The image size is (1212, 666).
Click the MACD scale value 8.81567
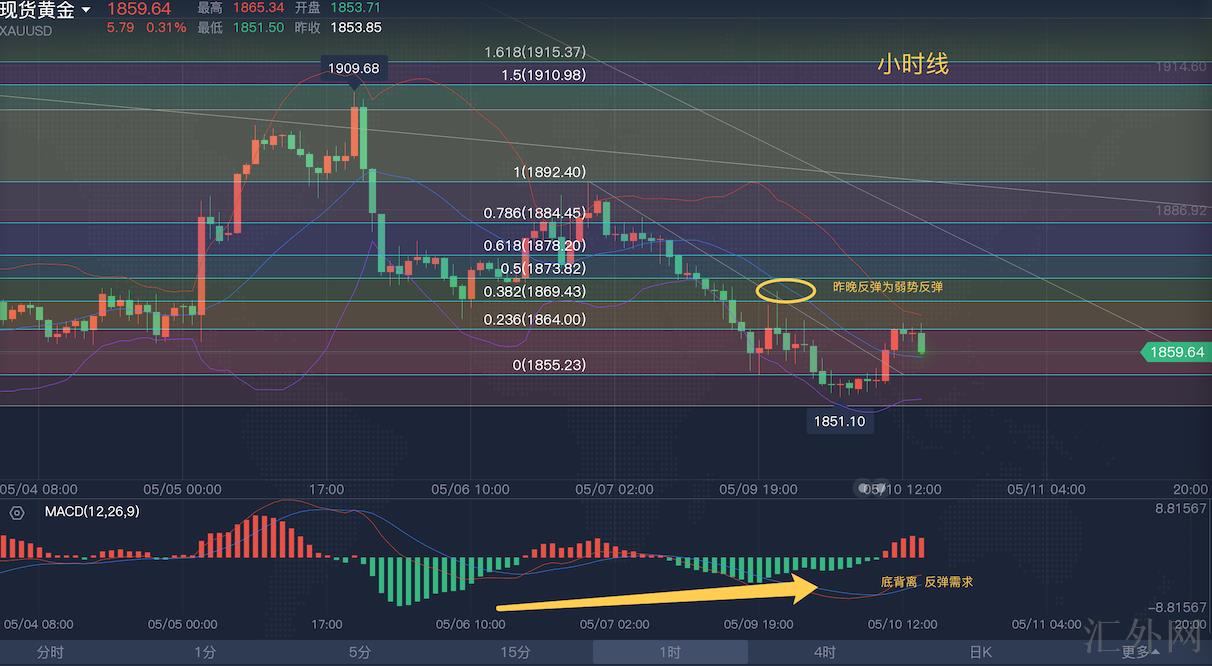1181,509
